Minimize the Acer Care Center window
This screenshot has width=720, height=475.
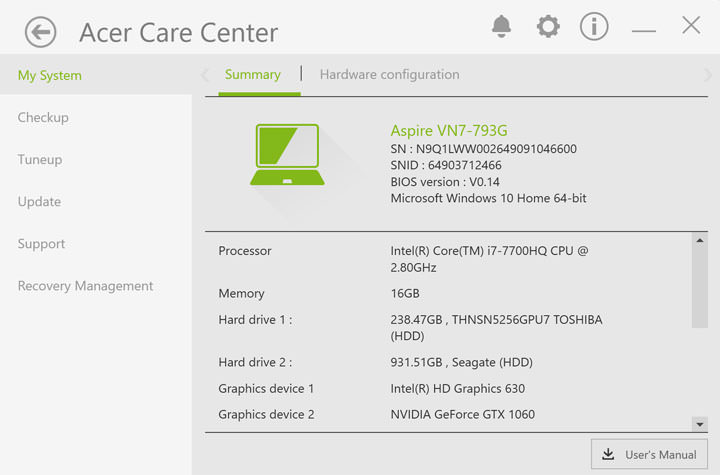click(643, 30)
